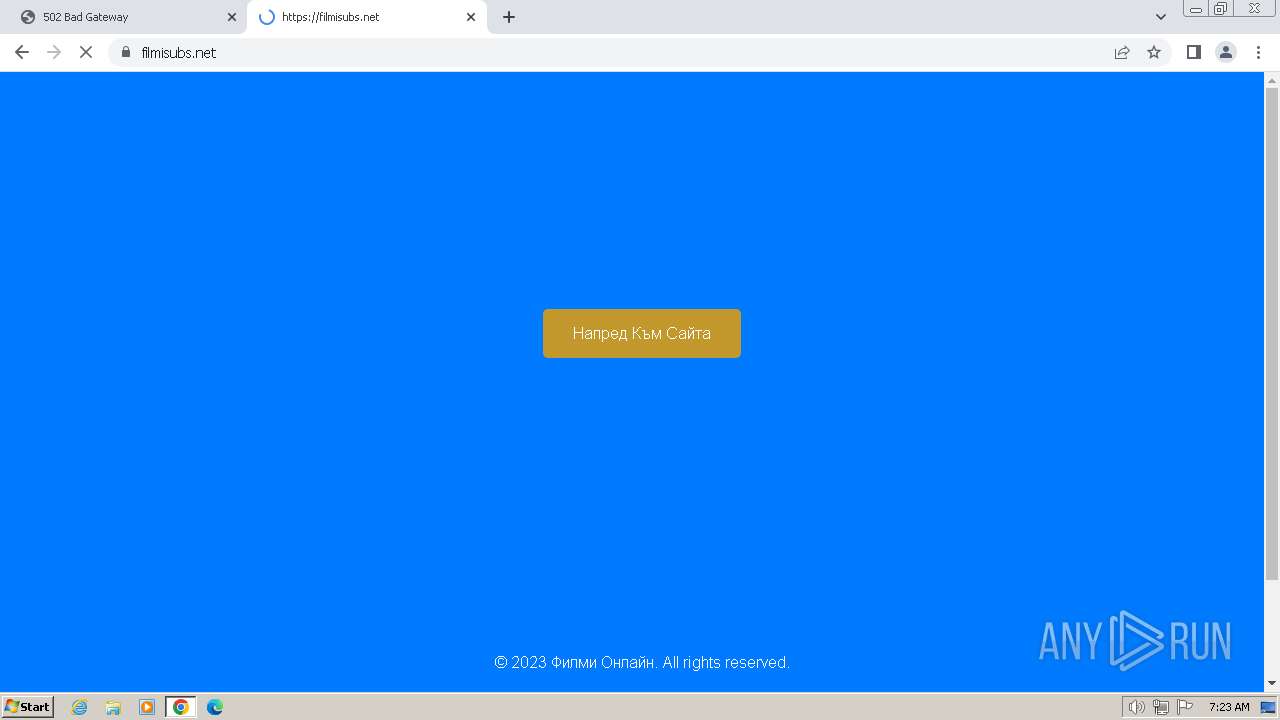Click the copyright Филми Онлайн text
Screen dimensions: 1280x720
click(642, 662)
